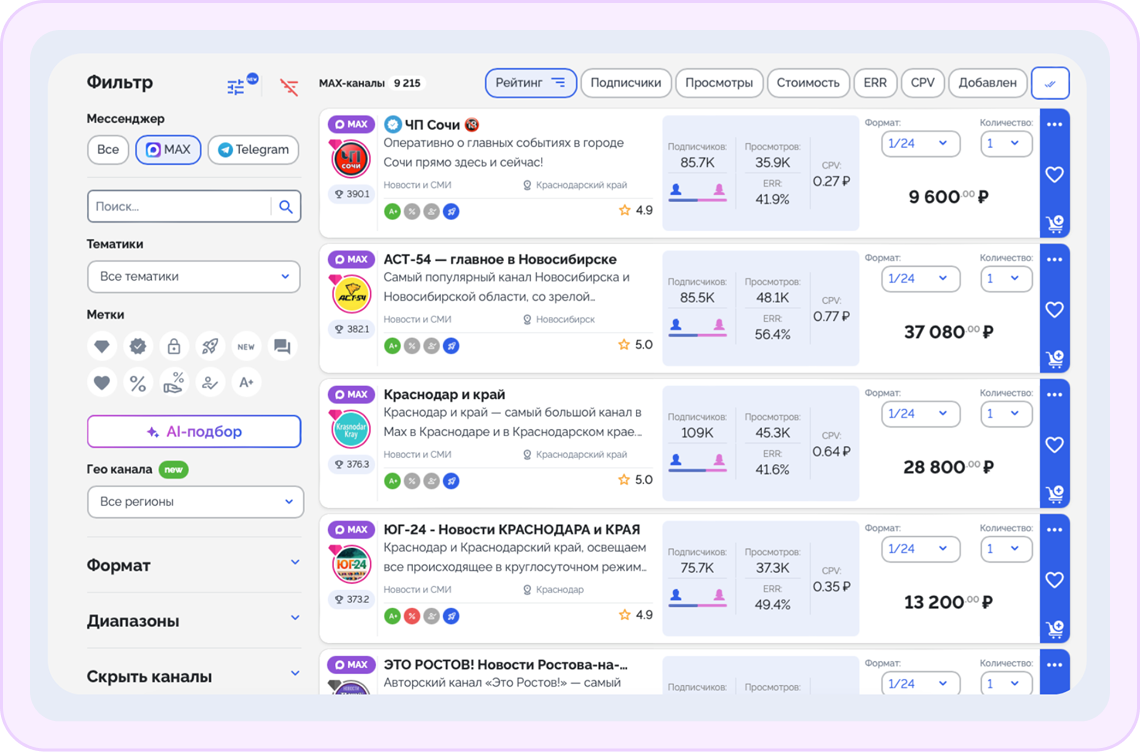
Task: Toggle the percent discount label filter
Action: tap(138, 383)
